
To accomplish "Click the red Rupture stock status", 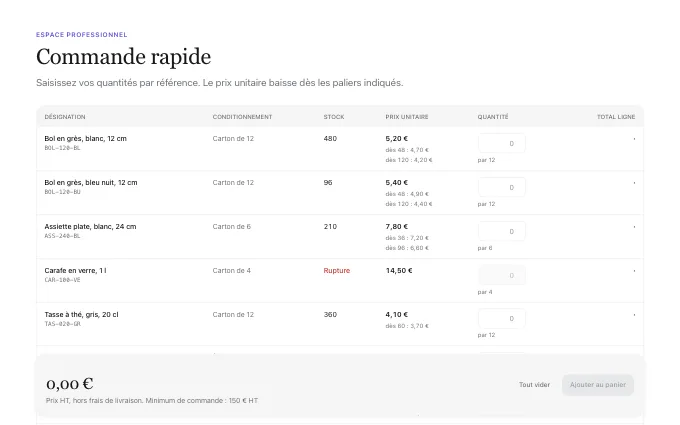I will tap(337, 271).
